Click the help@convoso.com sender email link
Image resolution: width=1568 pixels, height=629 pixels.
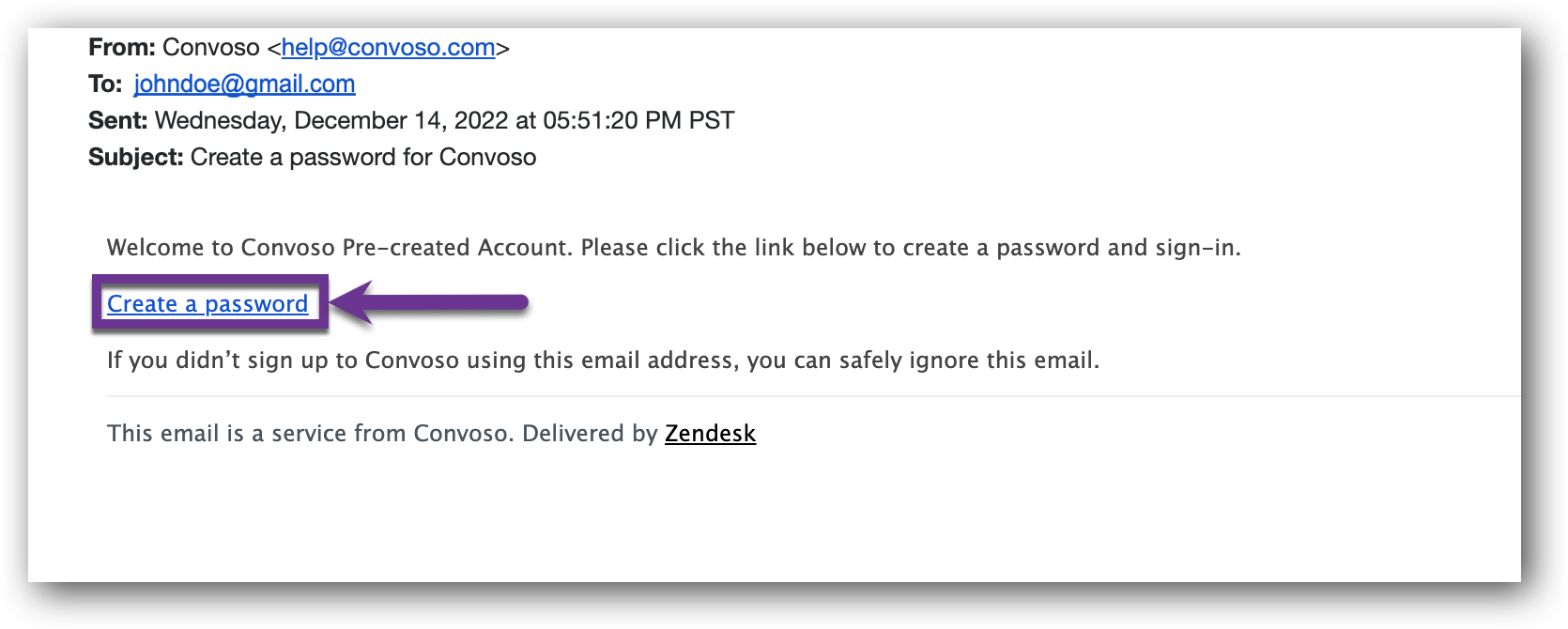pyautogui.click(x=388, y=48)
